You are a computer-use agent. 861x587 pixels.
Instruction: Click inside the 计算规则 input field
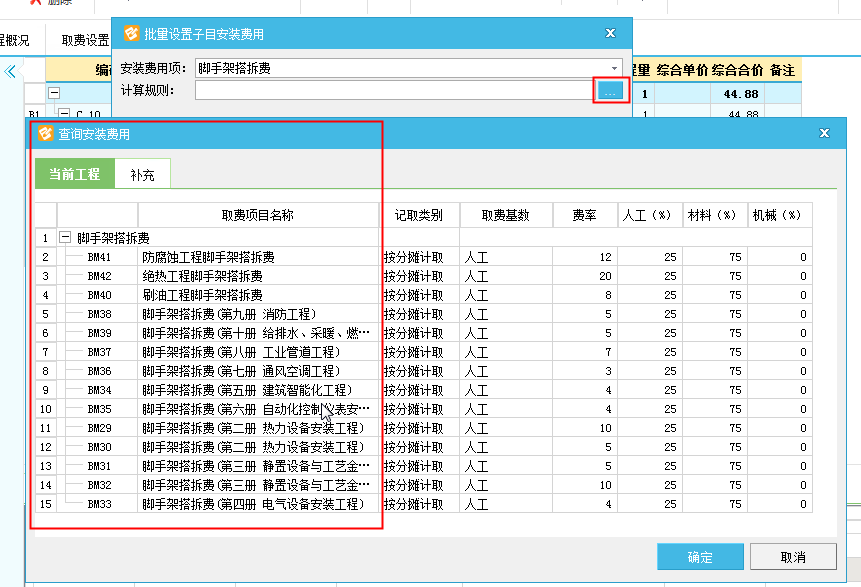click(394, 91)
